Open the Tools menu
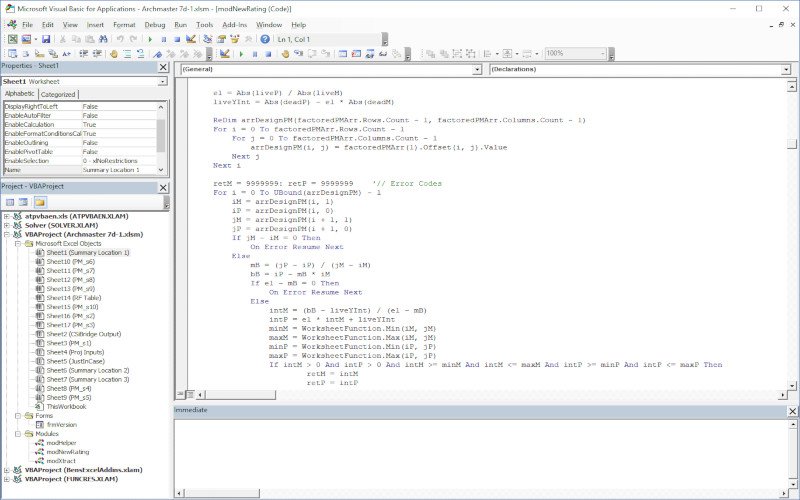The width and height of the screenshot is (800, 500). 204,24
